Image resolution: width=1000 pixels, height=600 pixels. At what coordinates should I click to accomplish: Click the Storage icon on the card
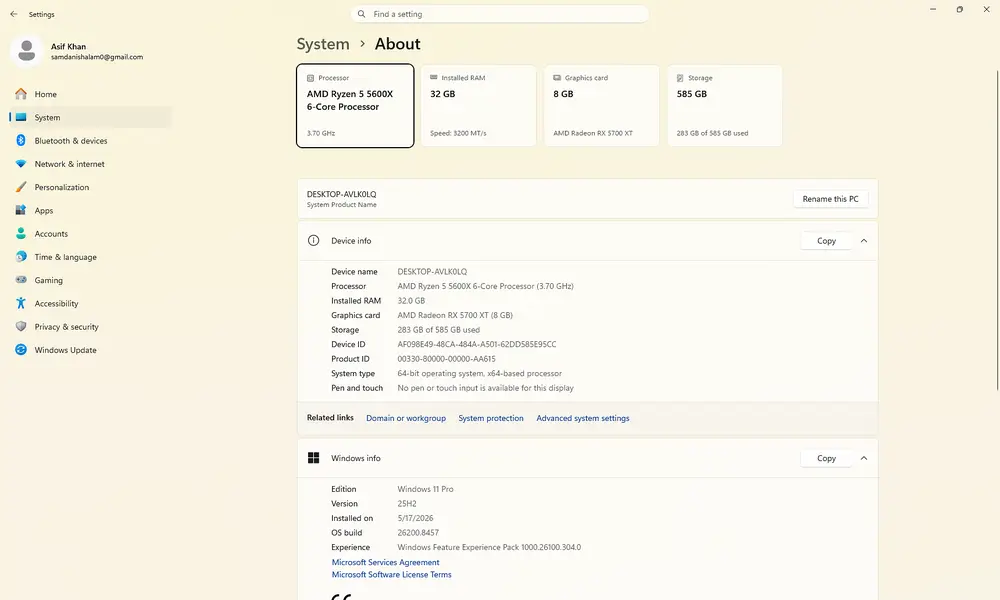click(x=680, y=78)
